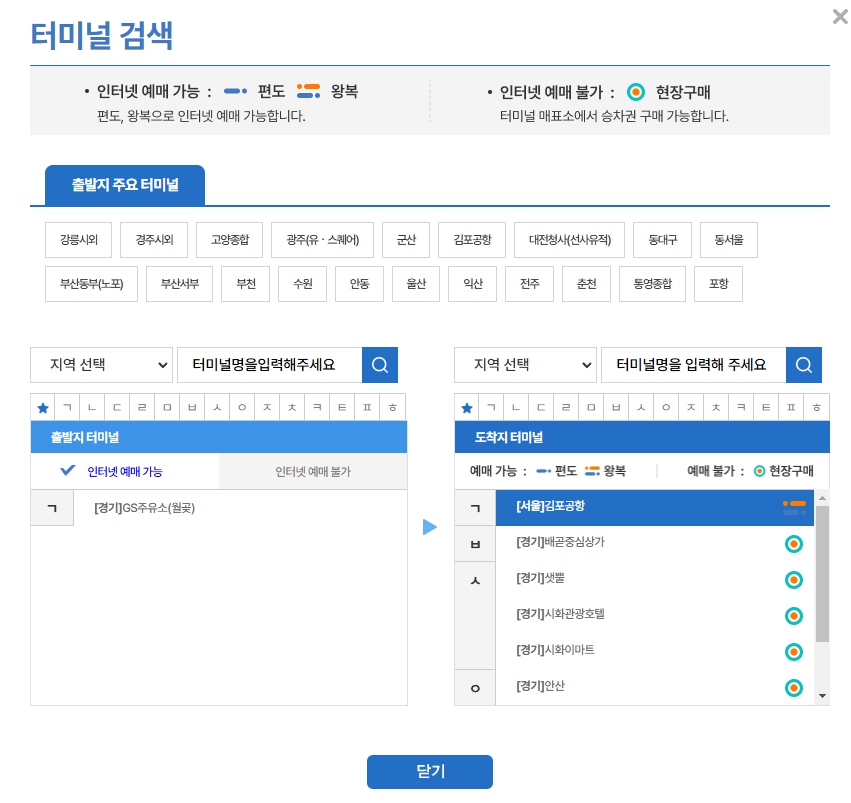
Task: Click the blue arrow between the terminal lists
Action: (x=430, y=527)
